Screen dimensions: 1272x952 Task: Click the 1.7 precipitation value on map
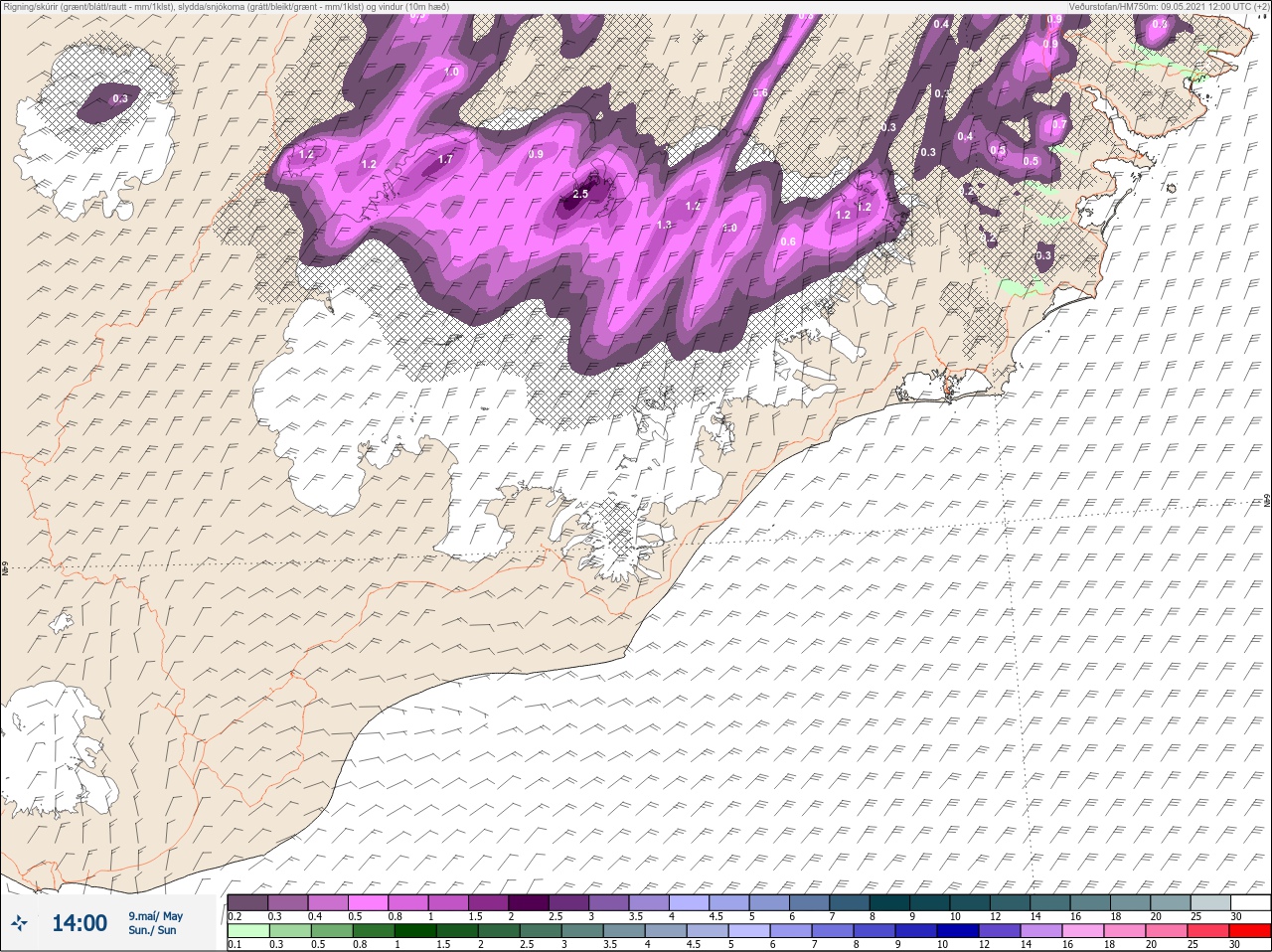point(445,159)
